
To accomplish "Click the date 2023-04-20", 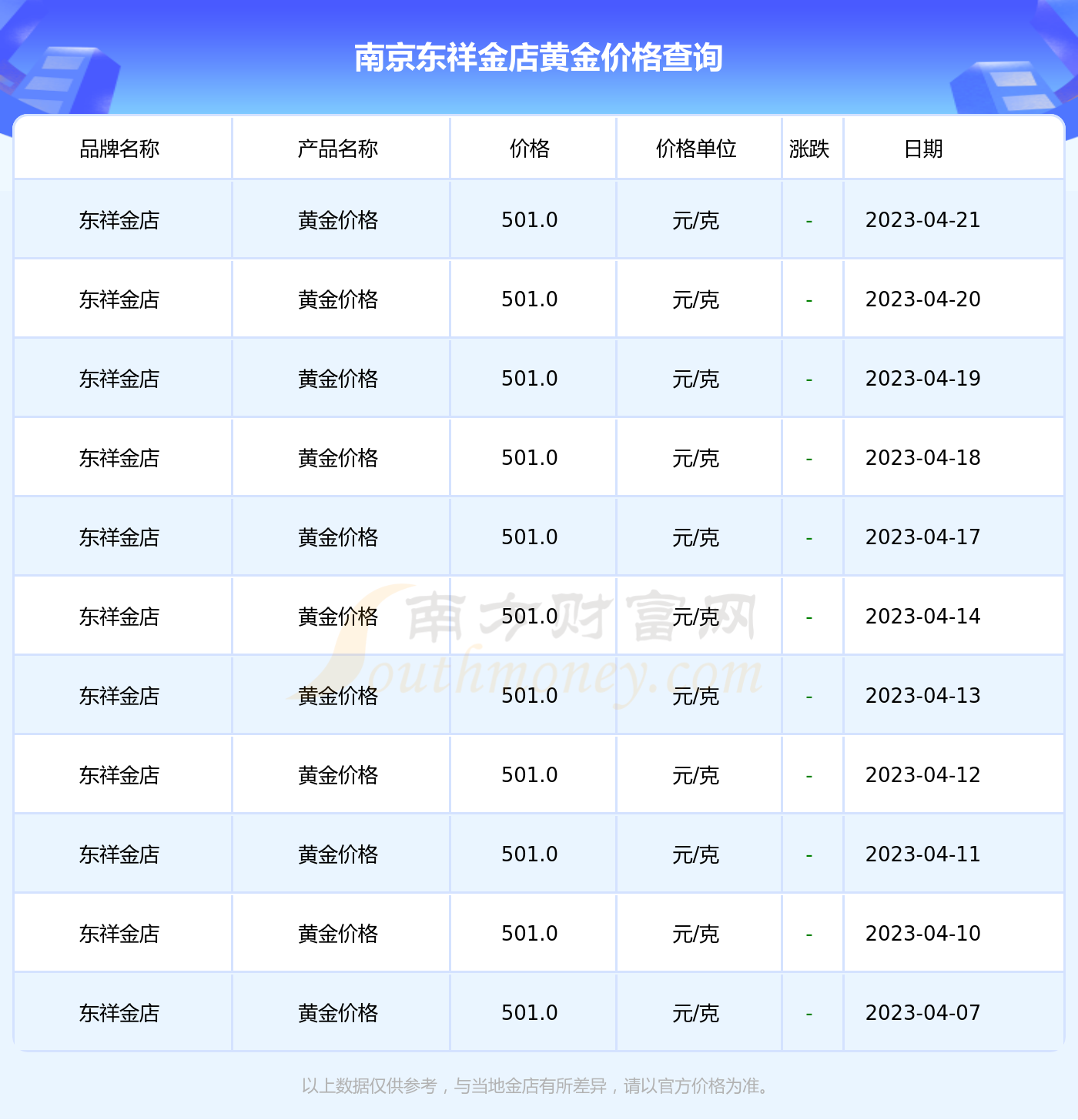I will click(x=923, y=299).
